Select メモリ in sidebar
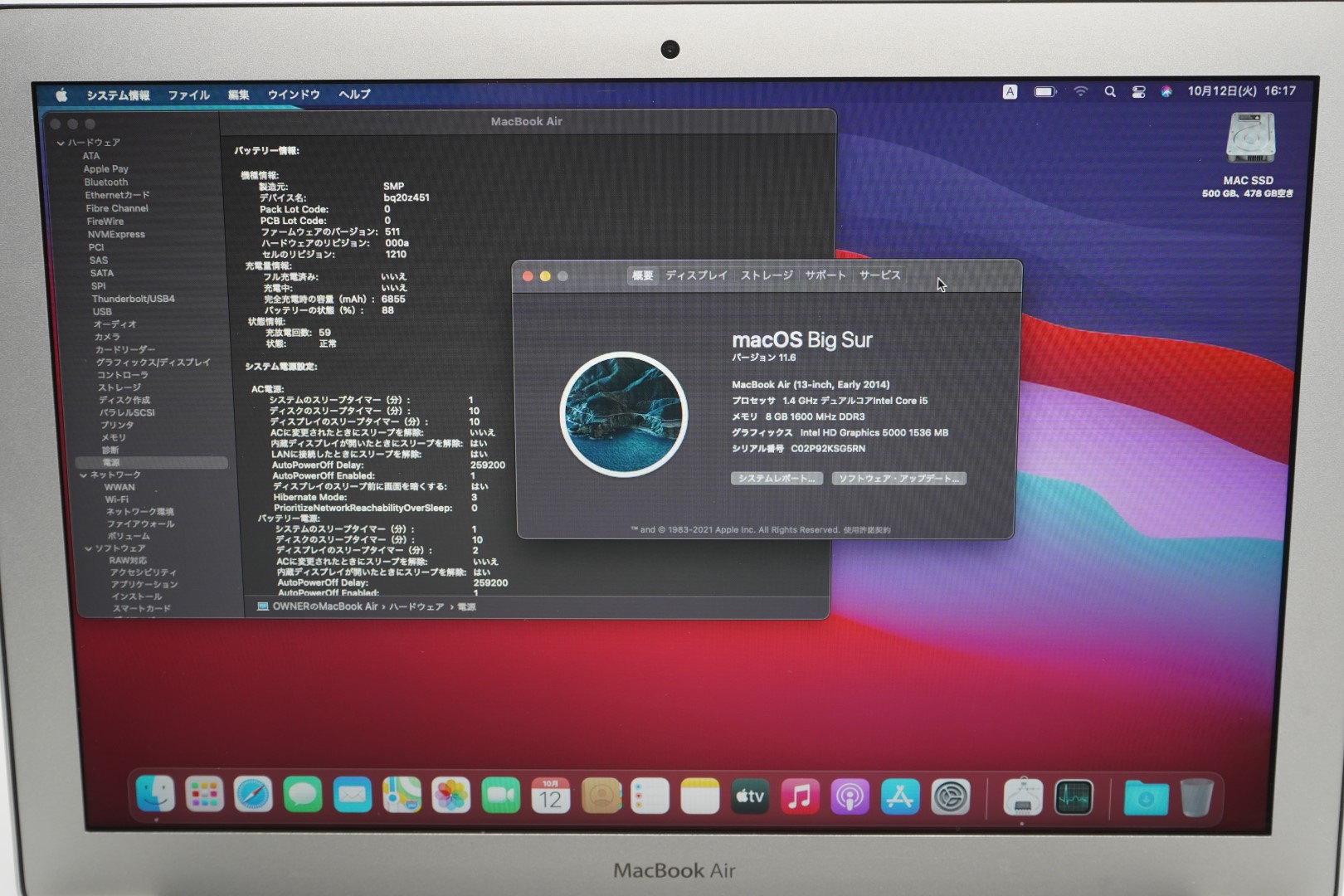This screenshot has height=896, width=1344. coord(114,437)
